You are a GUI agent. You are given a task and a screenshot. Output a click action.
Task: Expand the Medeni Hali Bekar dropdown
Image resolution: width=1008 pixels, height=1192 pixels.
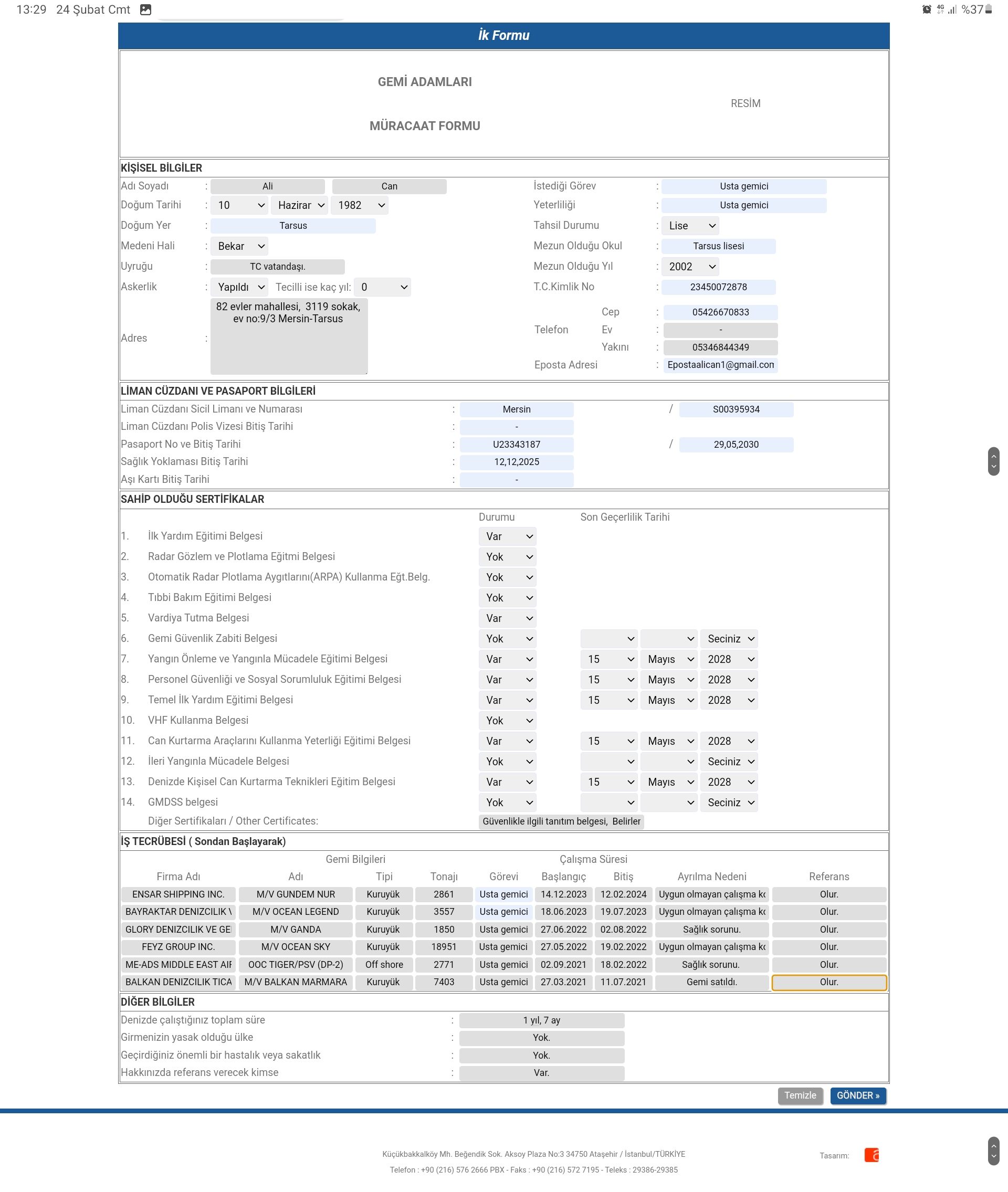[239, 246]
